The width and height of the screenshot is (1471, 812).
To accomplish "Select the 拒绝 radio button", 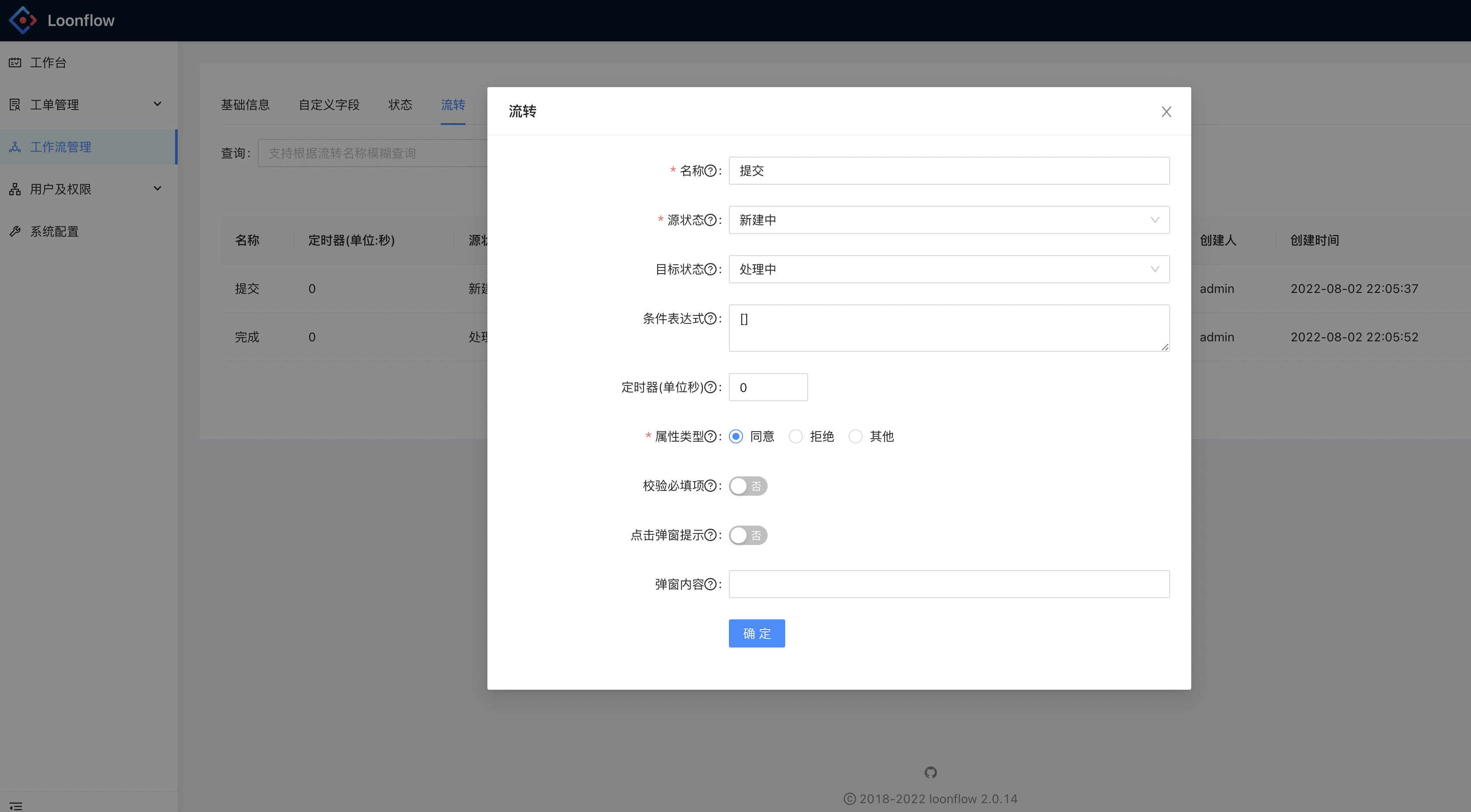I will click(x=795, y=436).
